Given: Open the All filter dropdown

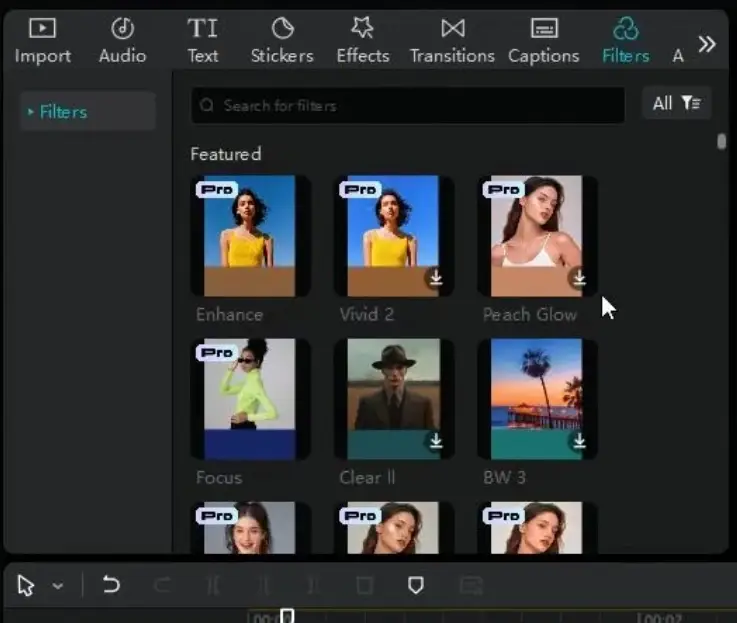Looking at the screenshot, I should click(677, 103).
